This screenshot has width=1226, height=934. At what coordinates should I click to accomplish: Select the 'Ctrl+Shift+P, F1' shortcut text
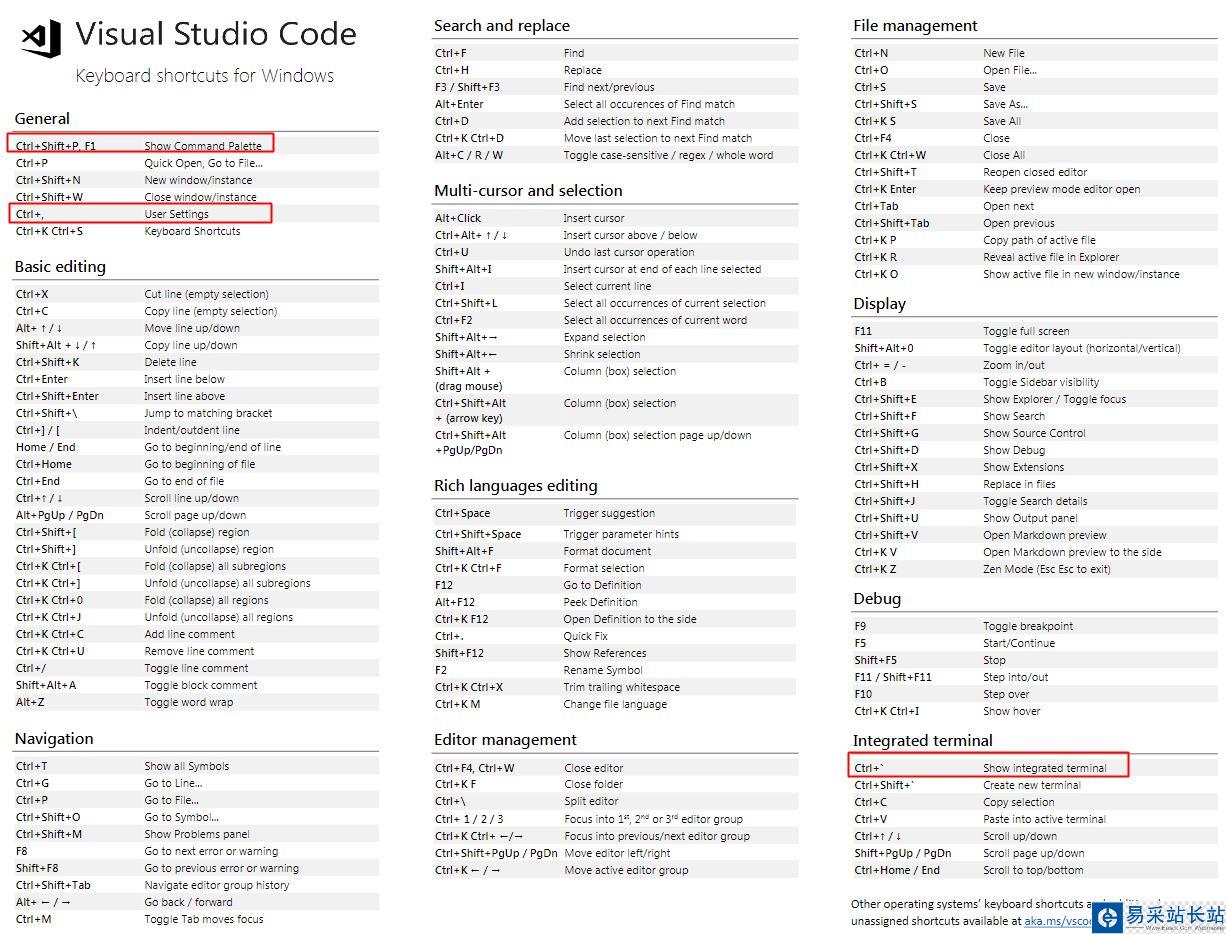click(56, 146)
